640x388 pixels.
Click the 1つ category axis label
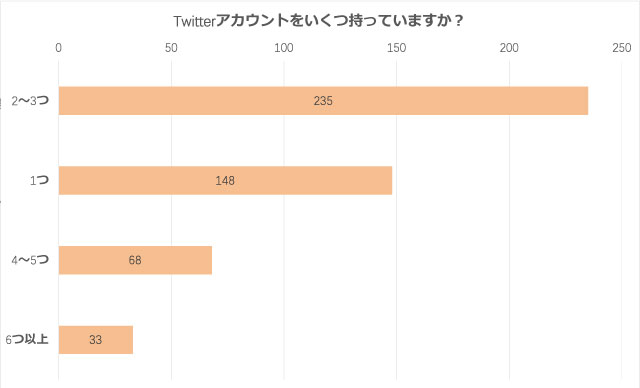coord(39,180)
